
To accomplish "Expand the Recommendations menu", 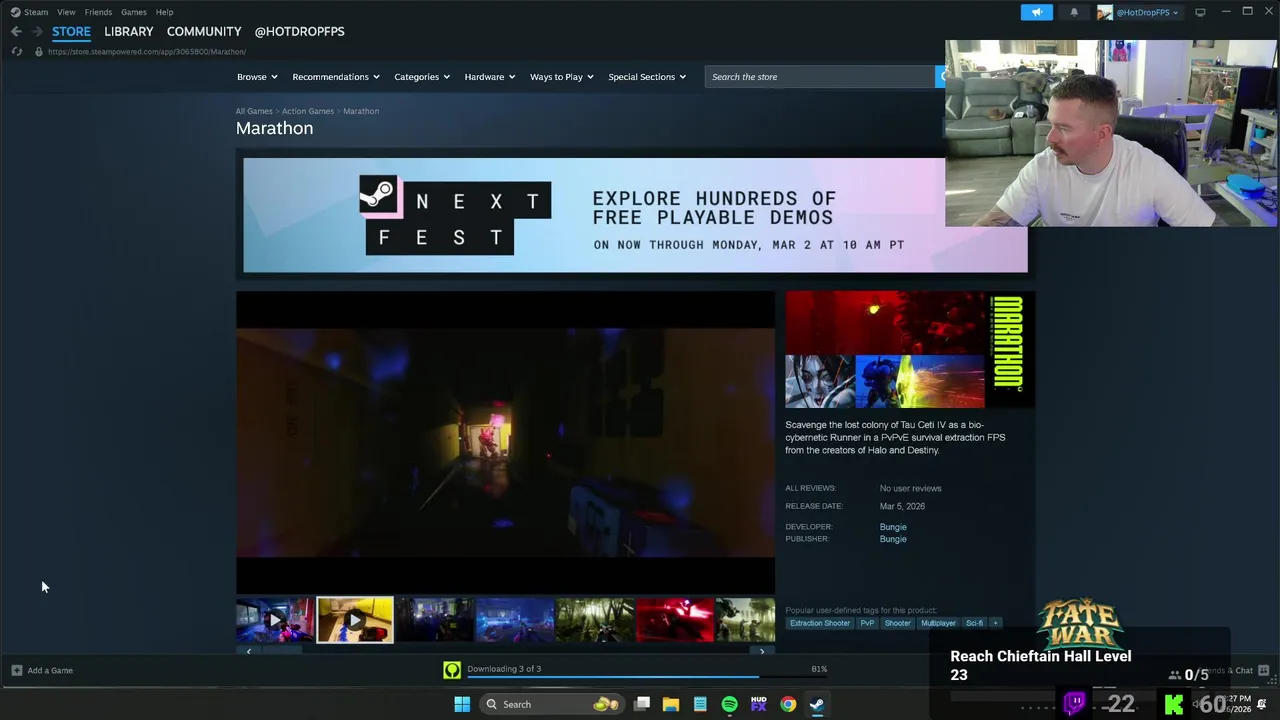I will (x=336, y=77).
